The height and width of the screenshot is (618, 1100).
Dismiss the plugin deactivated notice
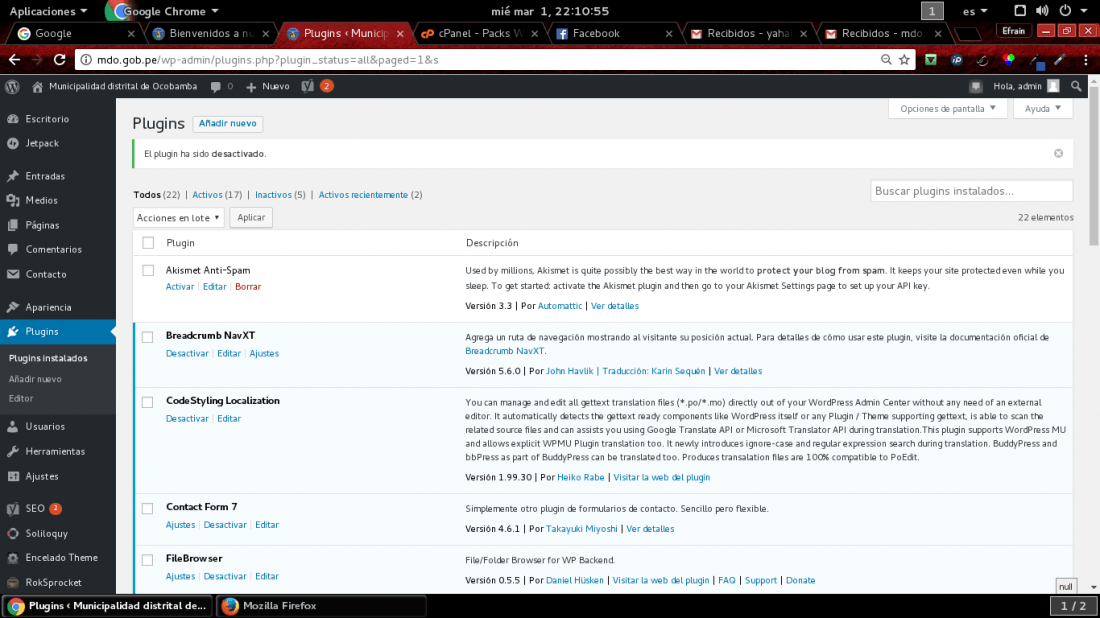pyautogui.click(x=1059, y=154)
